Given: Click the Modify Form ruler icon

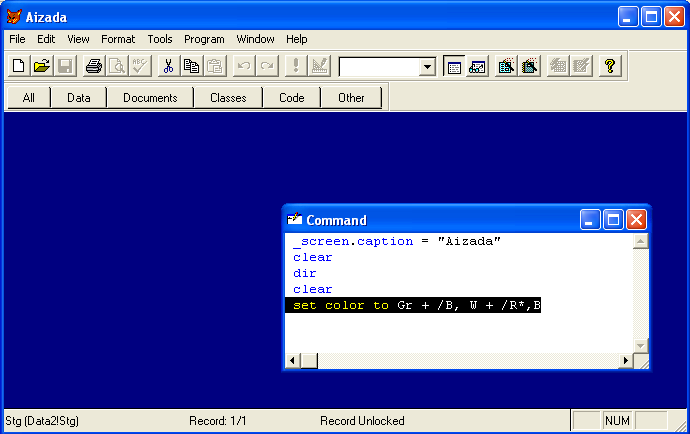Looking at the screenshot, I should click(x=319, y=66).
